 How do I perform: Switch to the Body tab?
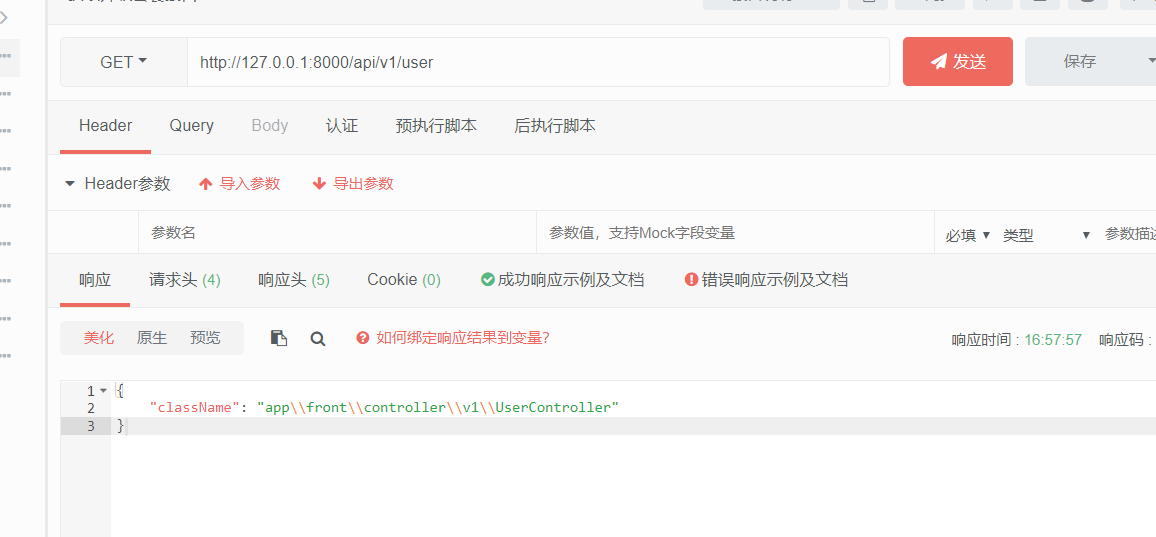coord(270,125)
